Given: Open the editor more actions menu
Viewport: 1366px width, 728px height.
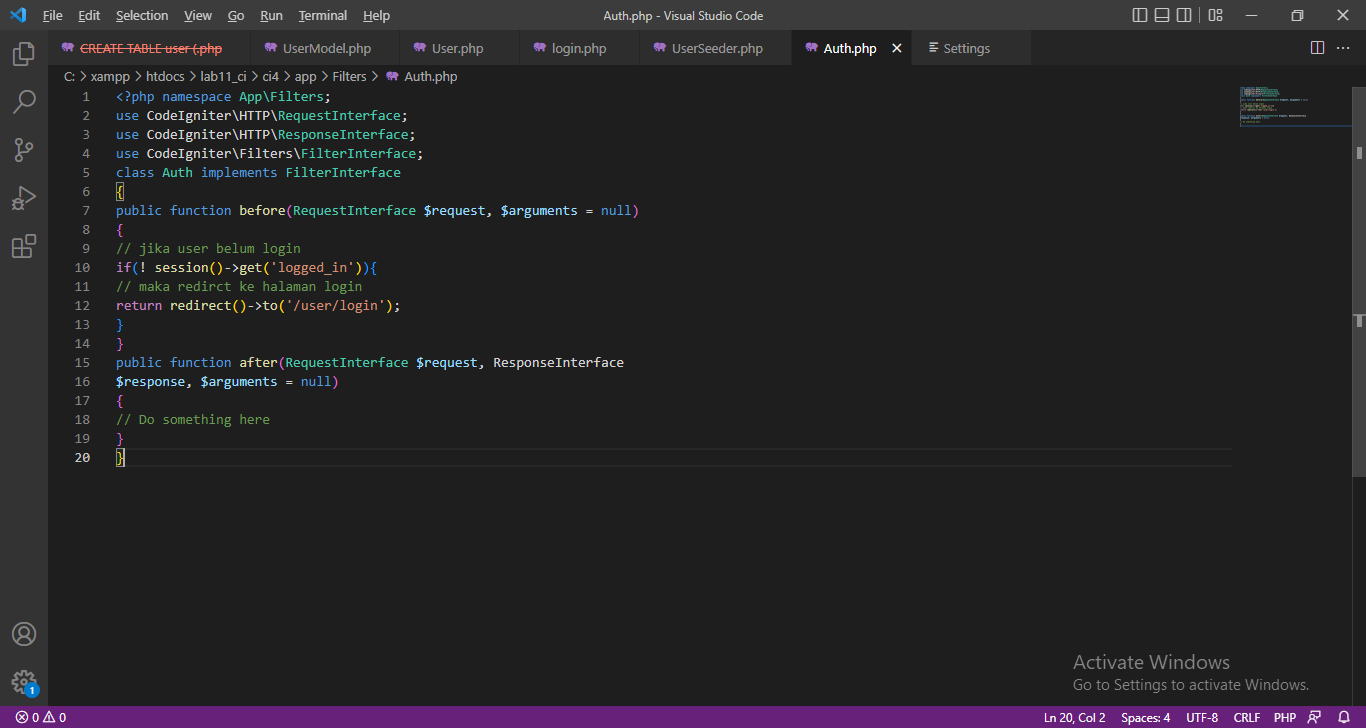Looking at the screenshot, I should [1343, 47].
